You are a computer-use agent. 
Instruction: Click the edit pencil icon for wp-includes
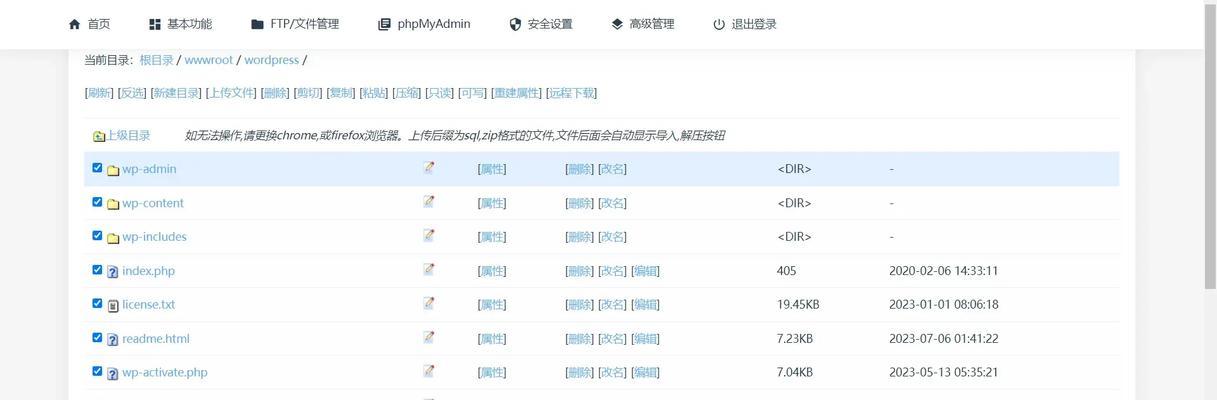coord(429,236)
